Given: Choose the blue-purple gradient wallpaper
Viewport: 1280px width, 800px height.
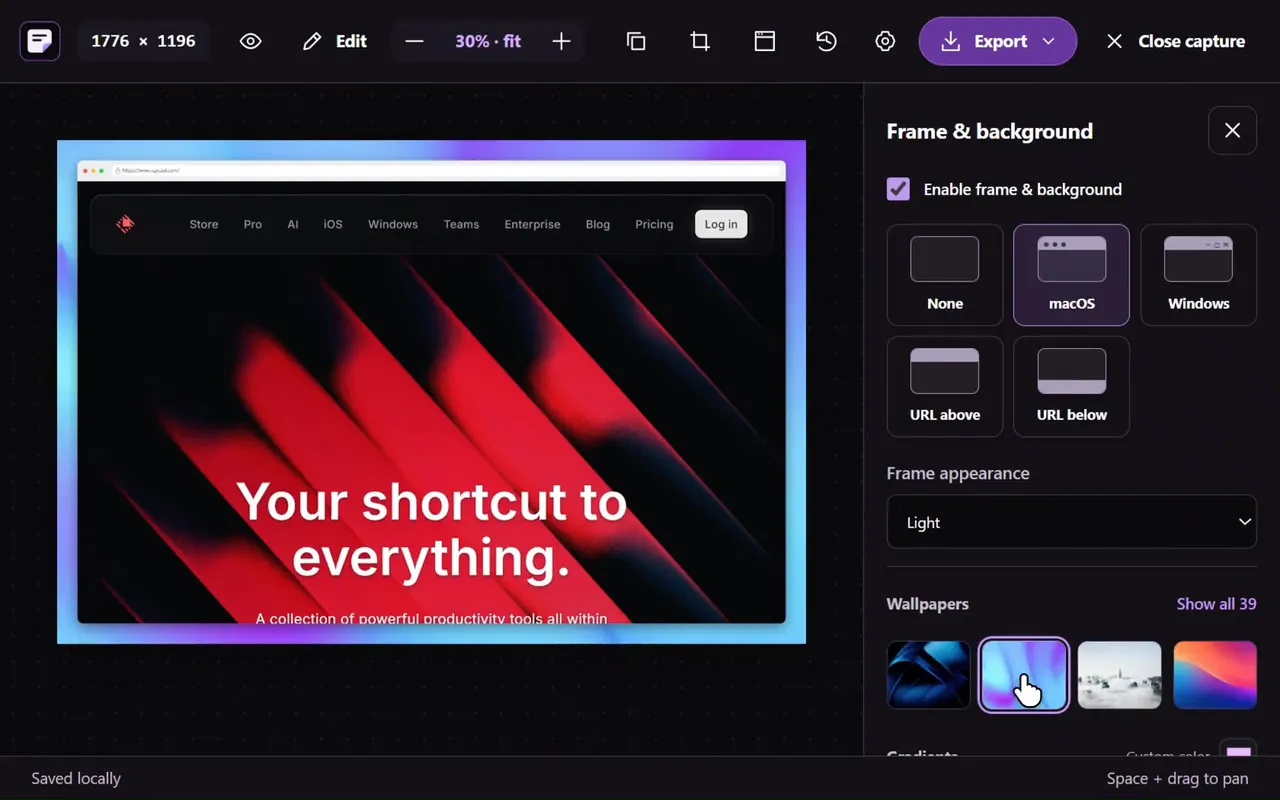Looking at the screenshot, I should click(1024, 675).
